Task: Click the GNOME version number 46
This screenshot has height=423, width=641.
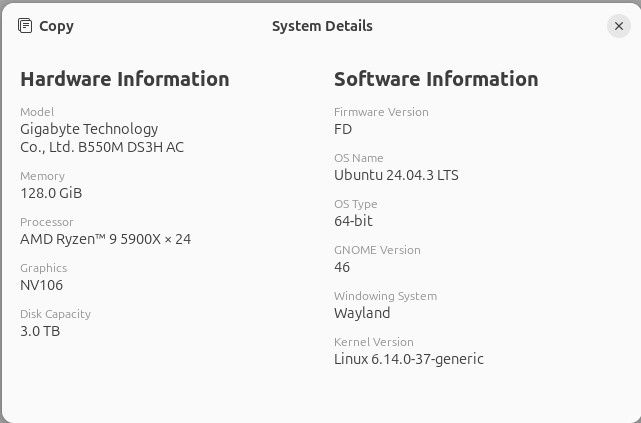Action: 342,267
